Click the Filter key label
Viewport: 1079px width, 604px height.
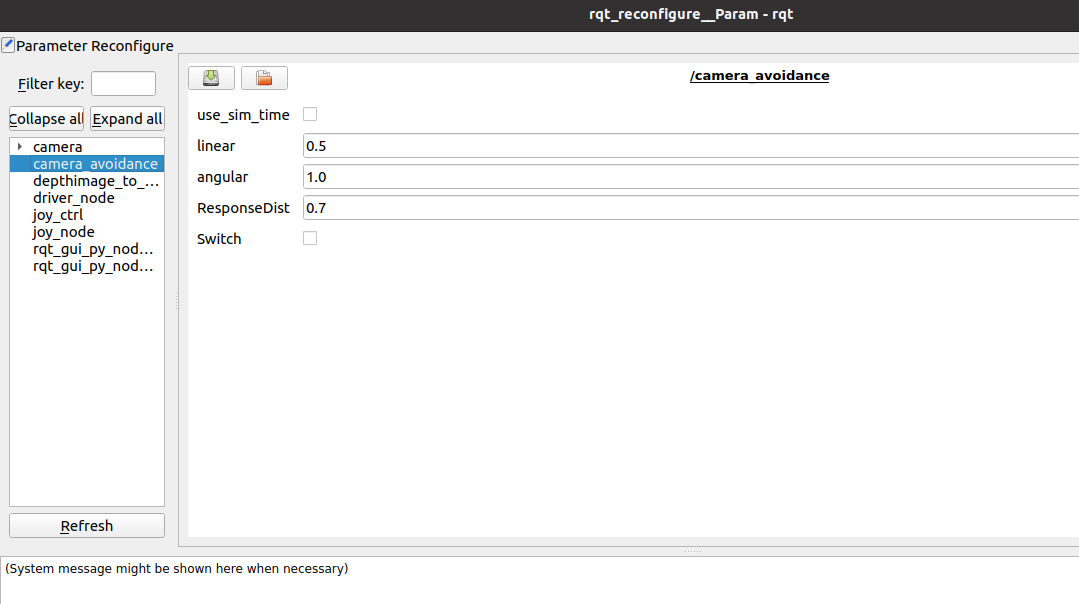[51, 84]
